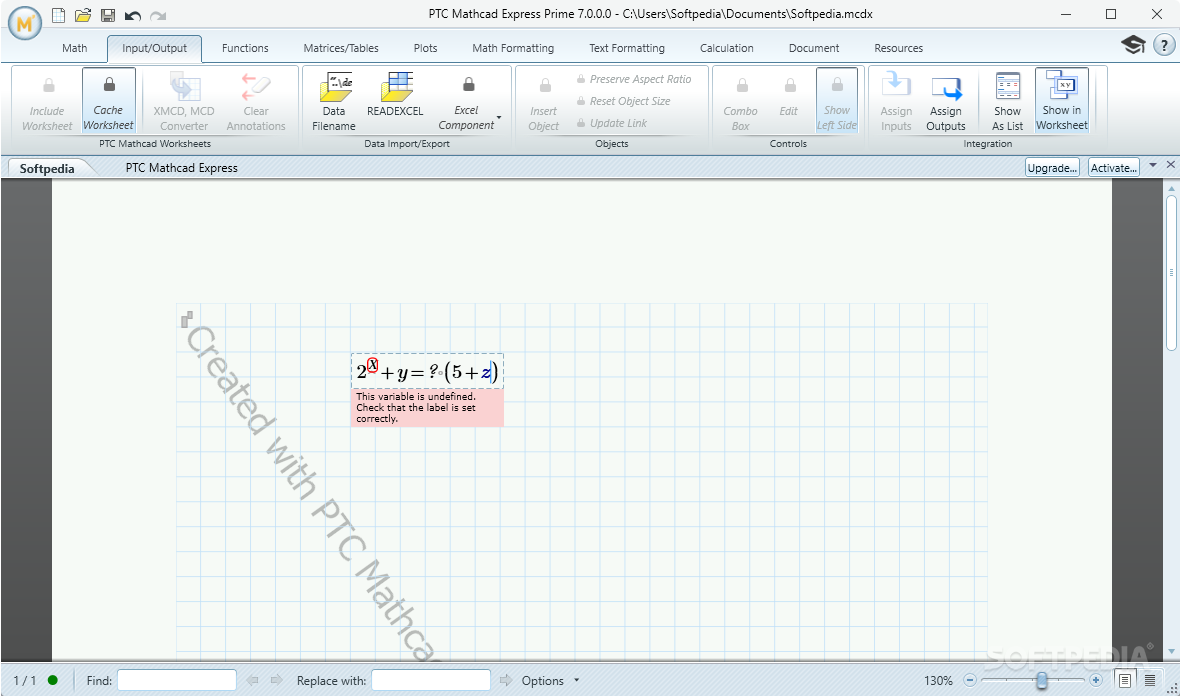1181x697 pixels.
Task: Open the Mathcad application menu button
Action: point(25,23)
